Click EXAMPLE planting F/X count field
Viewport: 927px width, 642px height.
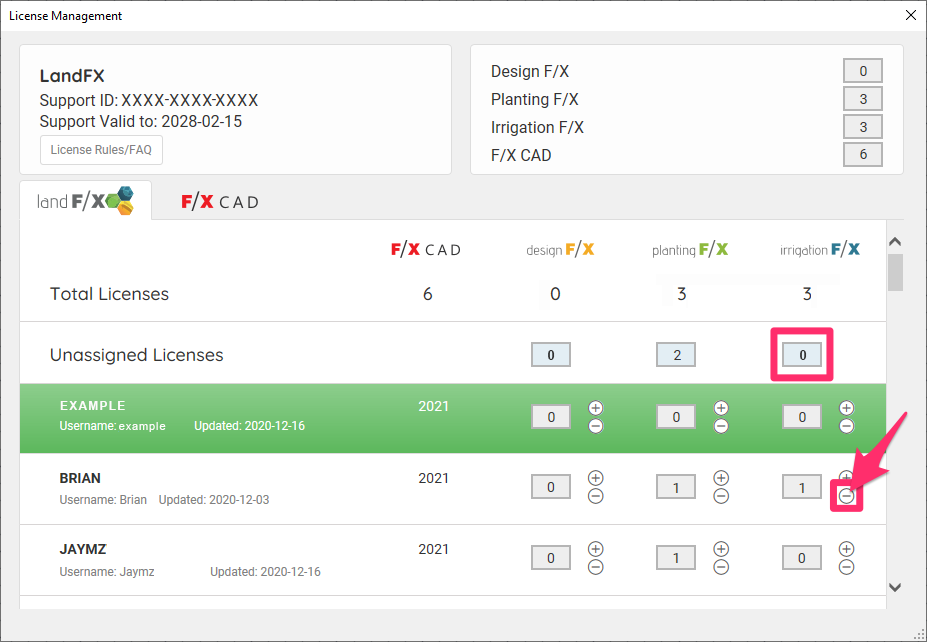click(x=676, y=417)
